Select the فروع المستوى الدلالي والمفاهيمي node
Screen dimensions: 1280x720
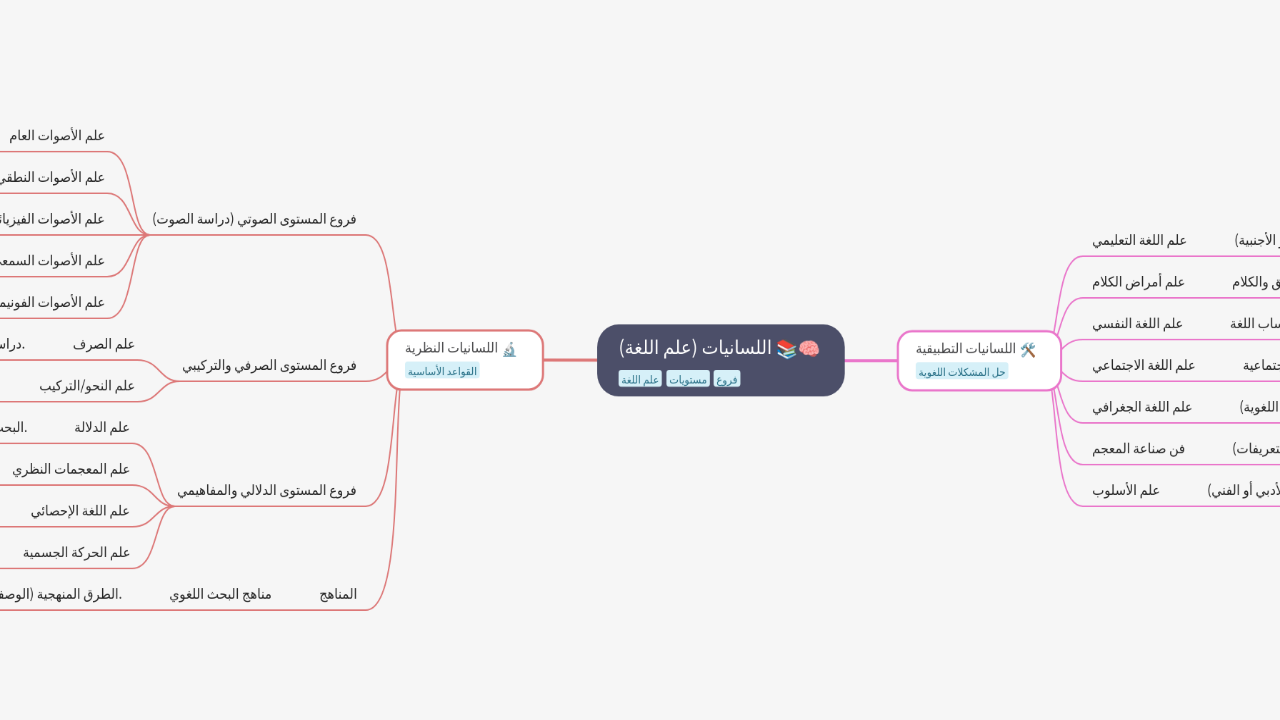click(x=267, y=490)
